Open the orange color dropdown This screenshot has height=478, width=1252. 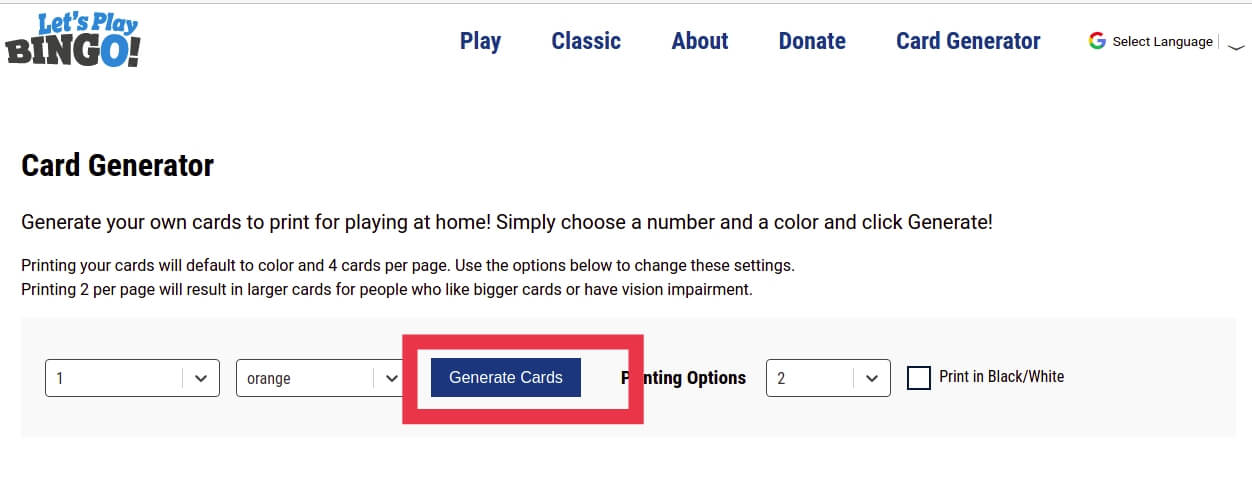pyautogui.click(x=305, y=379)
